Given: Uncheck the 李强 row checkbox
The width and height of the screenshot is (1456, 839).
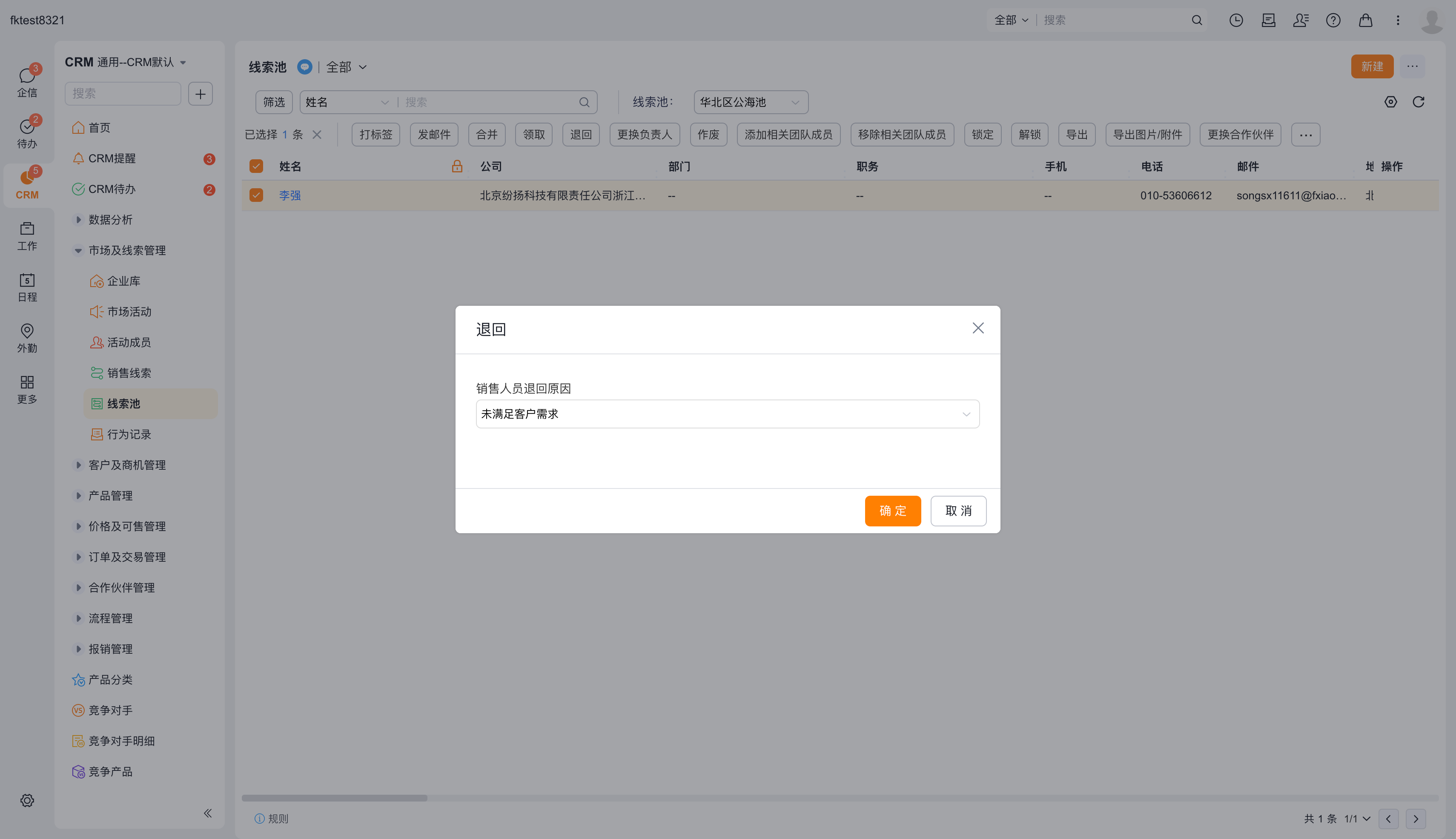Looking at the screenshot, I should point(256,195).
